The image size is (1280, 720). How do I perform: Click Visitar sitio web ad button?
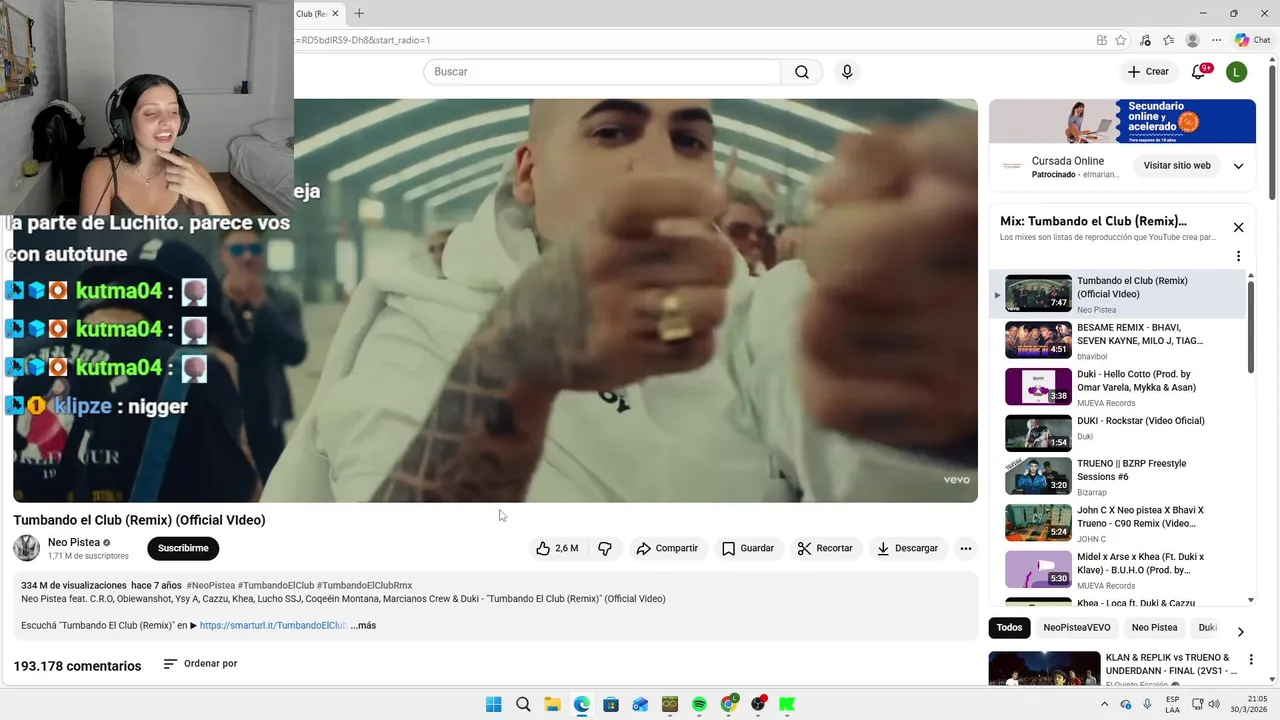[1177, 166]
